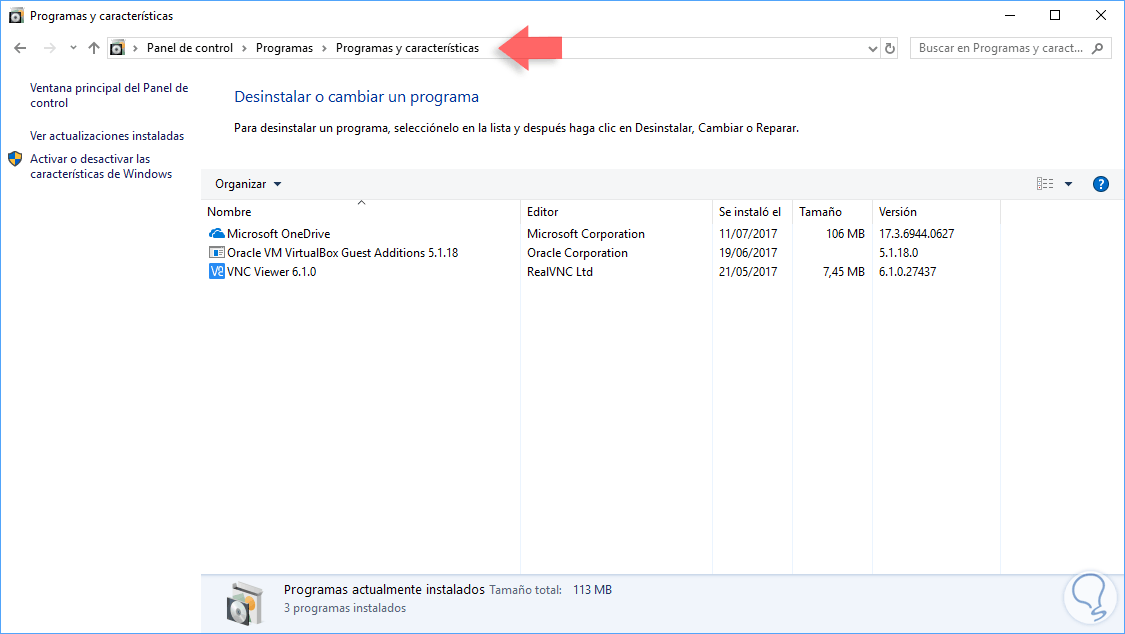The image size is (1125, 634).
Task: Click installed programs icon in details pane
Action: pyautogui.click(x=245, y=604)
